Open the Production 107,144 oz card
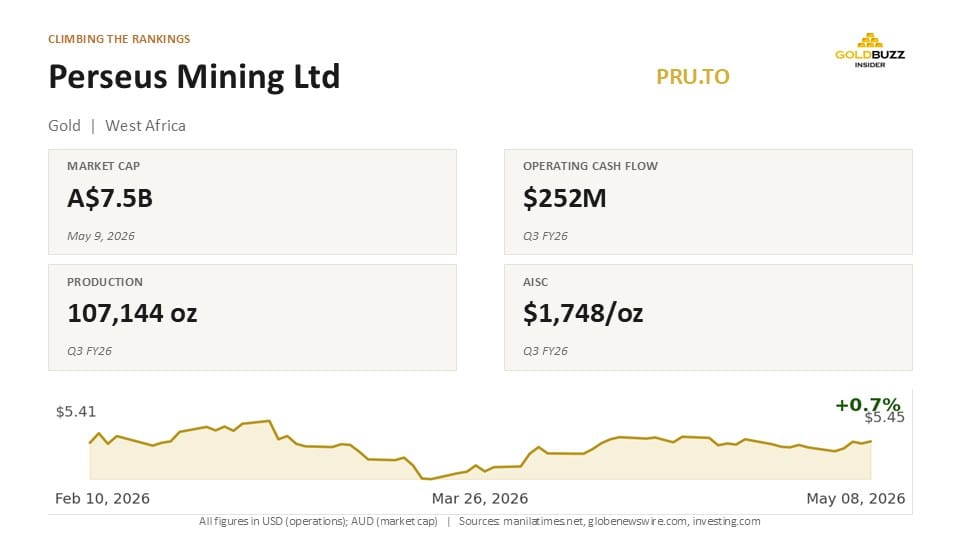 pos(252,317)
